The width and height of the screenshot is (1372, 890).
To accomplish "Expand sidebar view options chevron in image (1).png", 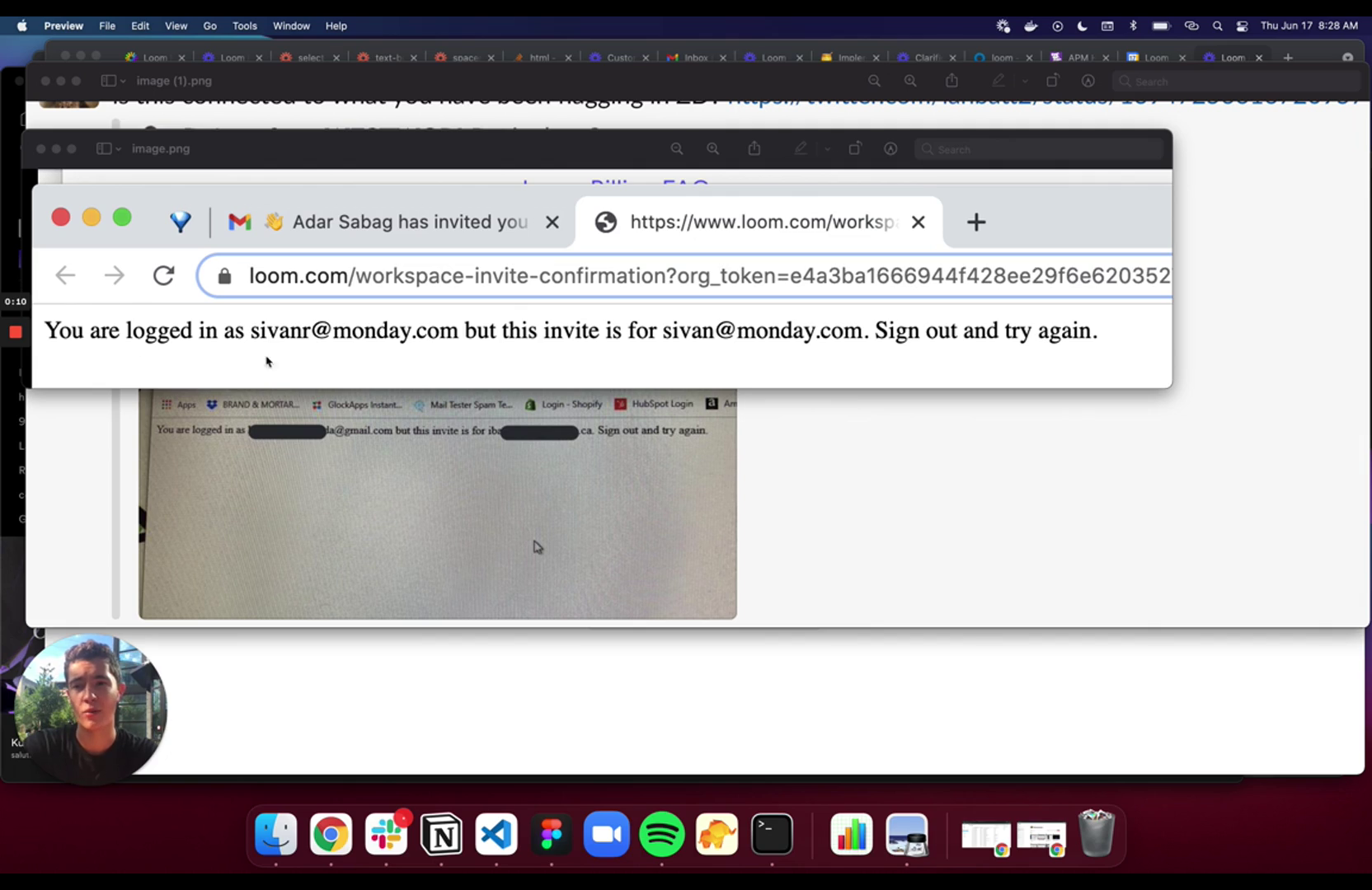I will click(x=123, y=81).
